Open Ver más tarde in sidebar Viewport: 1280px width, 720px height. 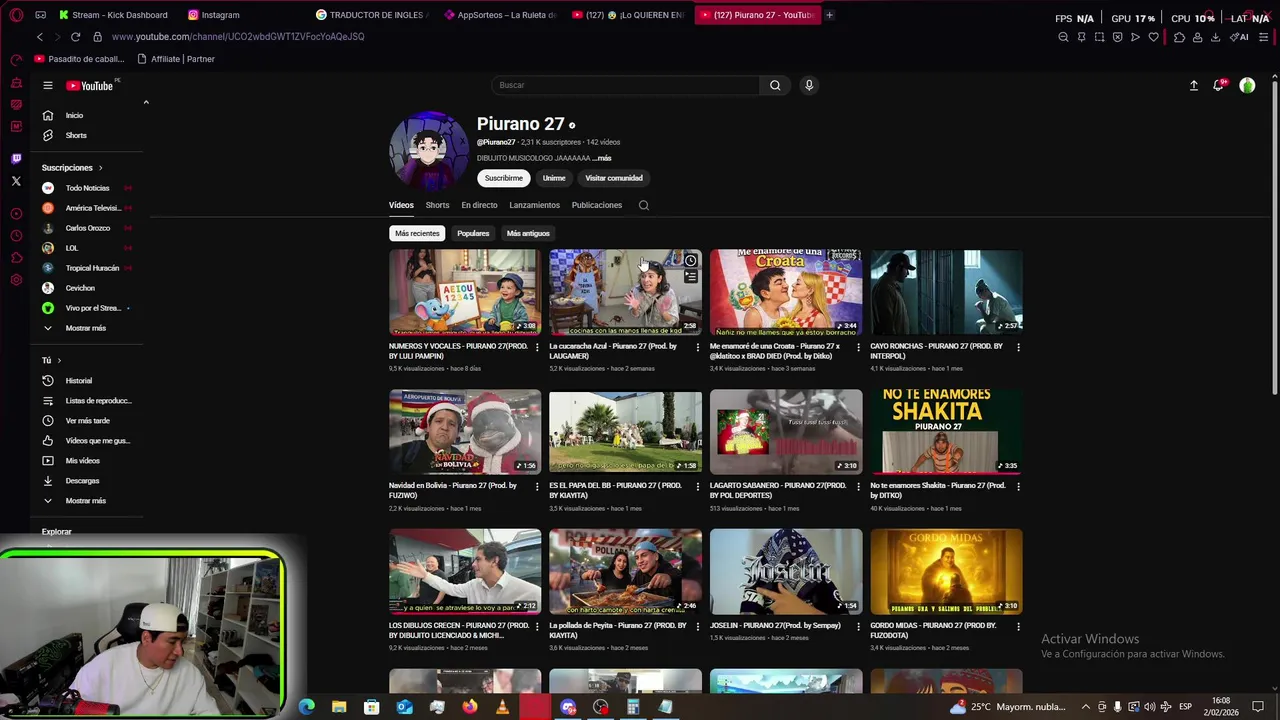tap(87, 421)
